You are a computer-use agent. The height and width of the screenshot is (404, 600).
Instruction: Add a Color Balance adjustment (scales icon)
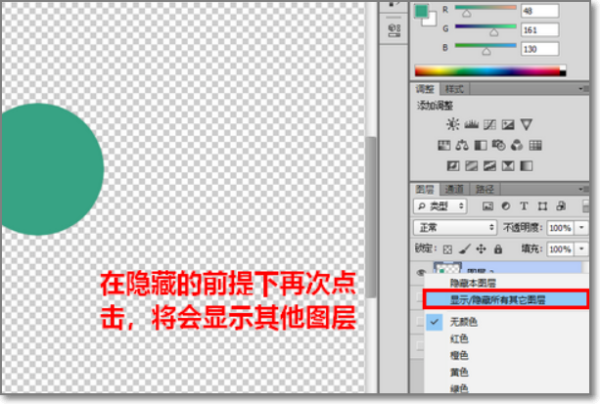pyautogui.click(x=462, y=145)
